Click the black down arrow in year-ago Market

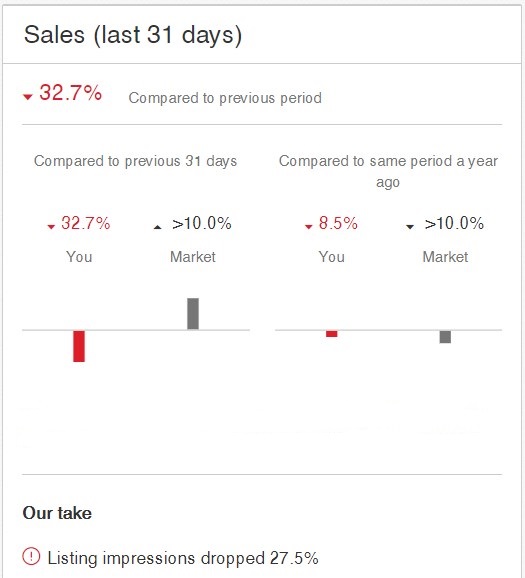pos(410,227)
